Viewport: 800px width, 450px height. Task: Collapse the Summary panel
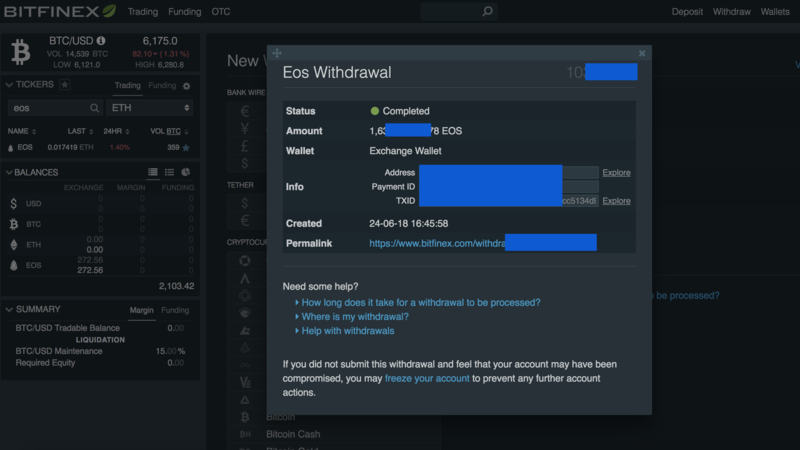tap(9, 310)
